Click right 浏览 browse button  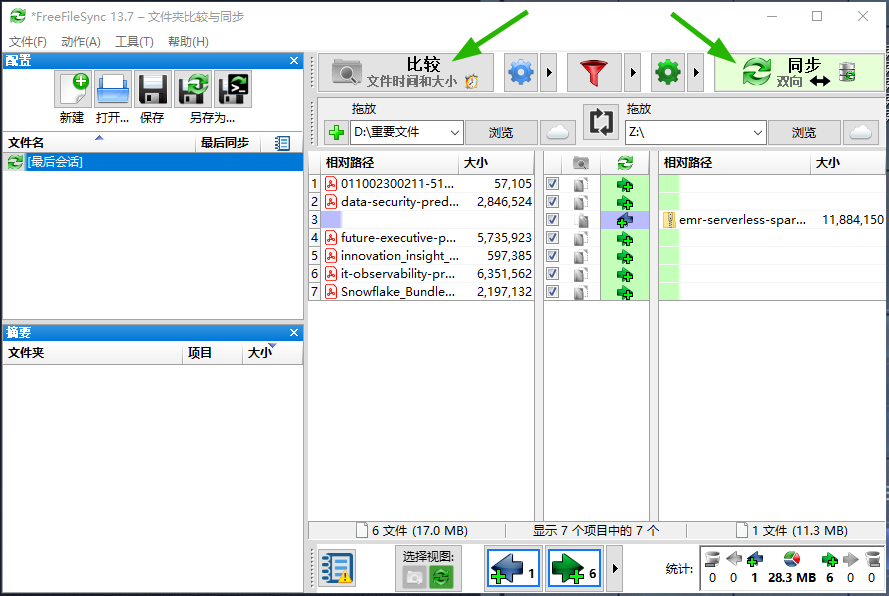click(x=804, y=133)
